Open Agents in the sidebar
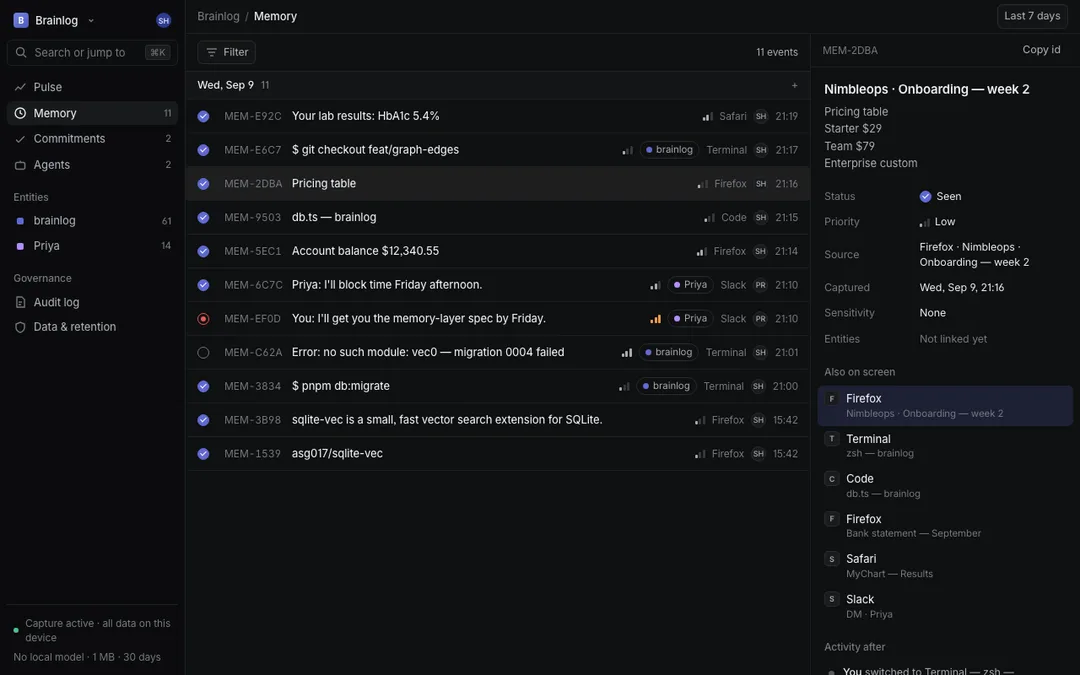This screenshot has width=1080, height=675. coord(92,165)
